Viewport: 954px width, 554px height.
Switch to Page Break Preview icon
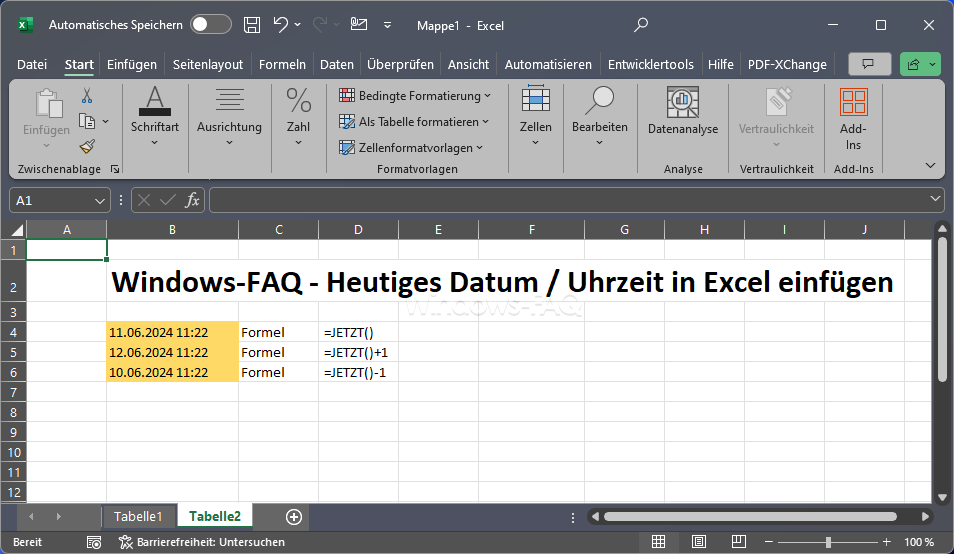tap(739, 542)
